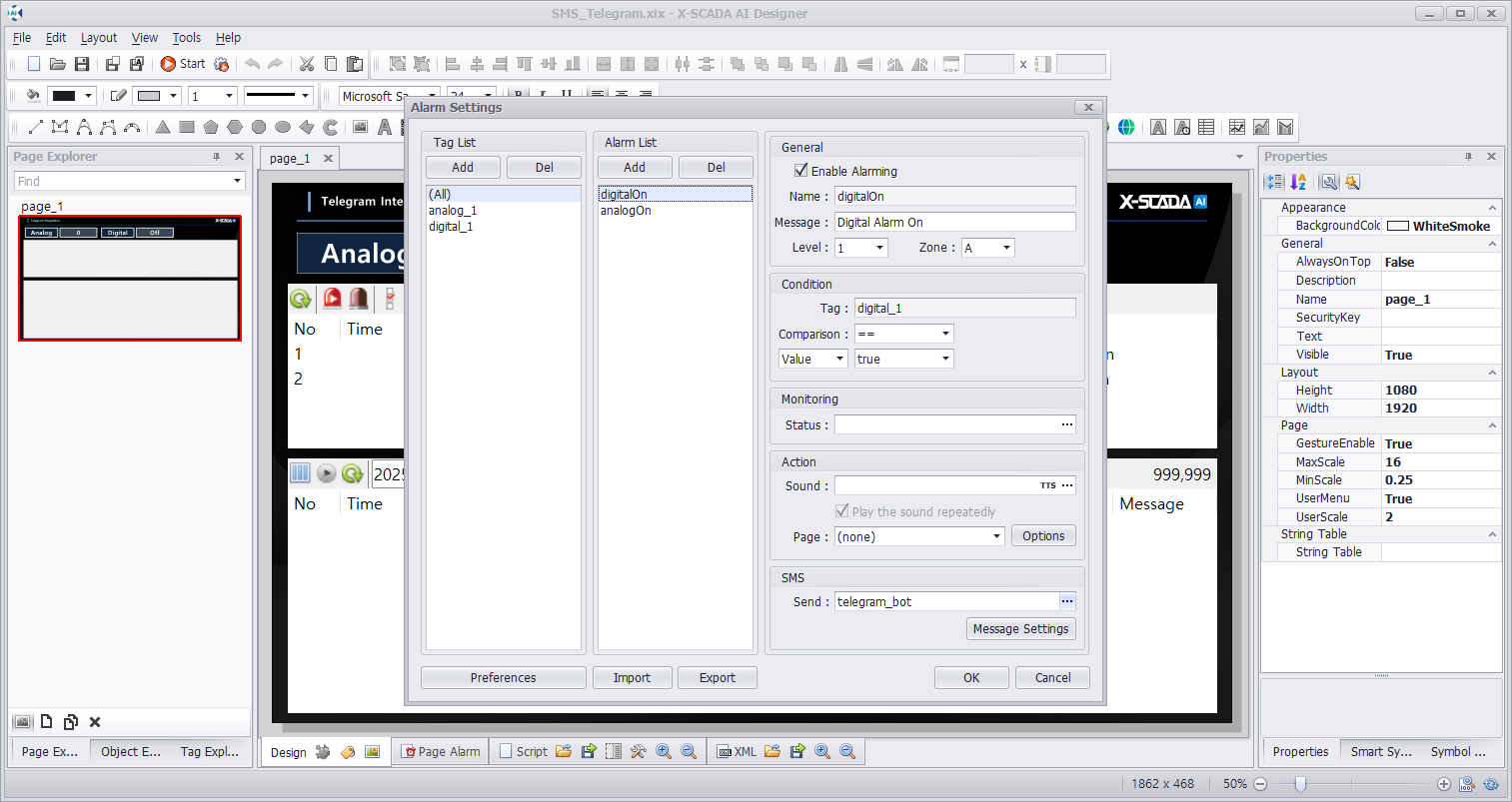Select the rectangle shape tool
This screenshot has height=802, width=1512.
click(x=187, y=127)
